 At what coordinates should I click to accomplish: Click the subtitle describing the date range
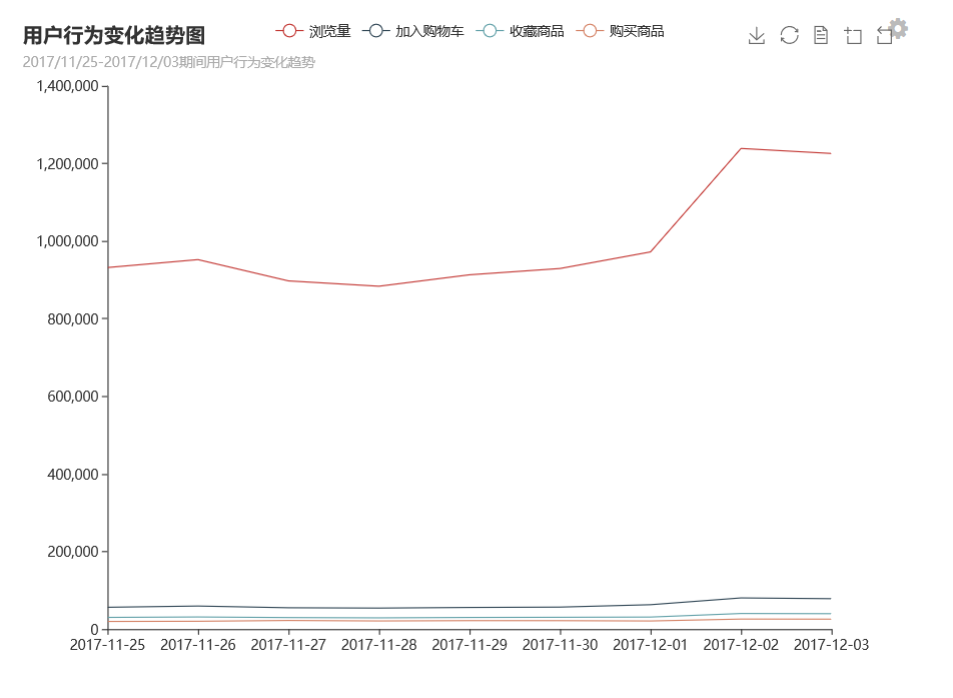167,64
